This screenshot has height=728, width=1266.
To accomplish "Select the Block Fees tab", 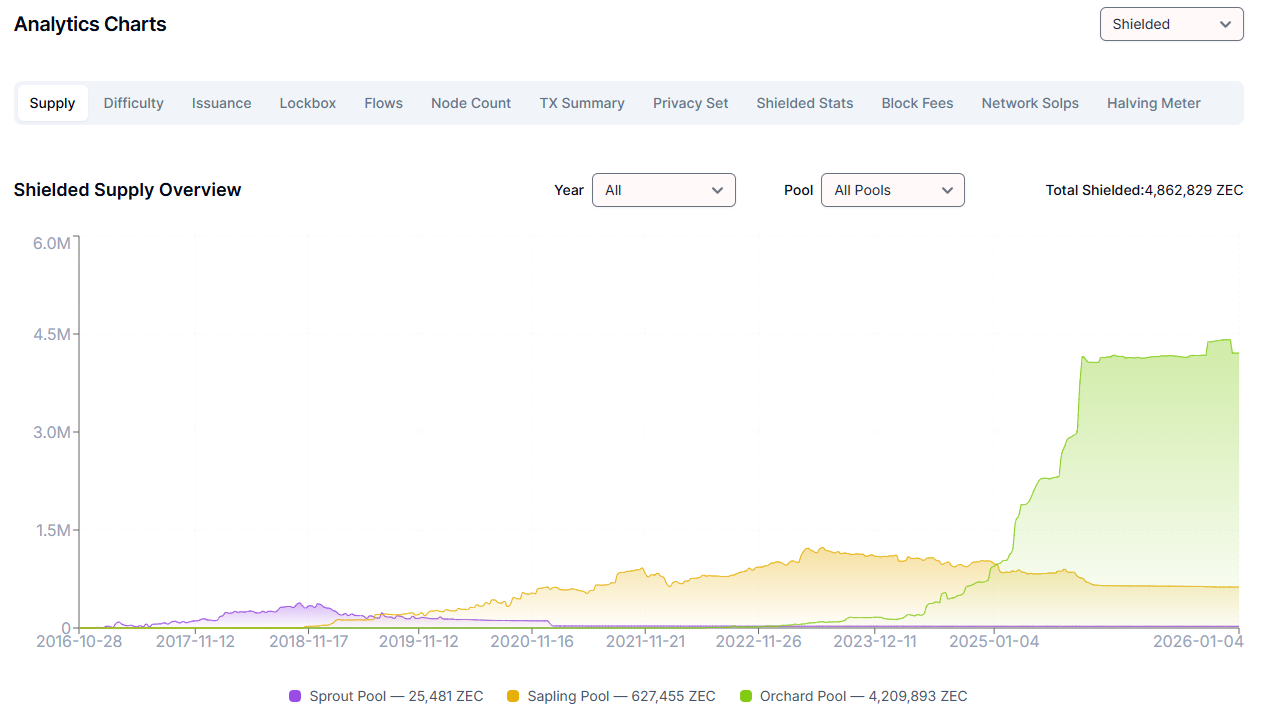I will [917, 103].
